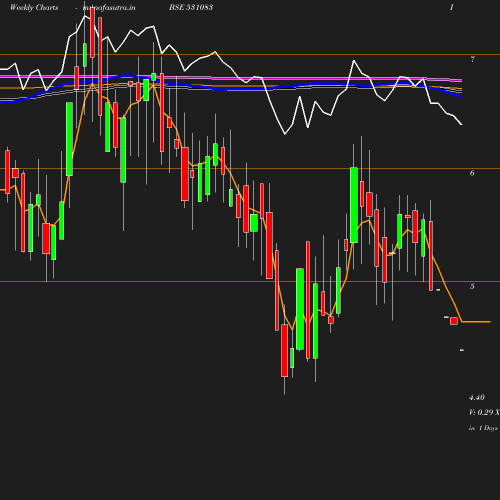Click the "4.40" price value
This screenshot has width=500, height=500.
pyautogui.click(x=477, y=397)
